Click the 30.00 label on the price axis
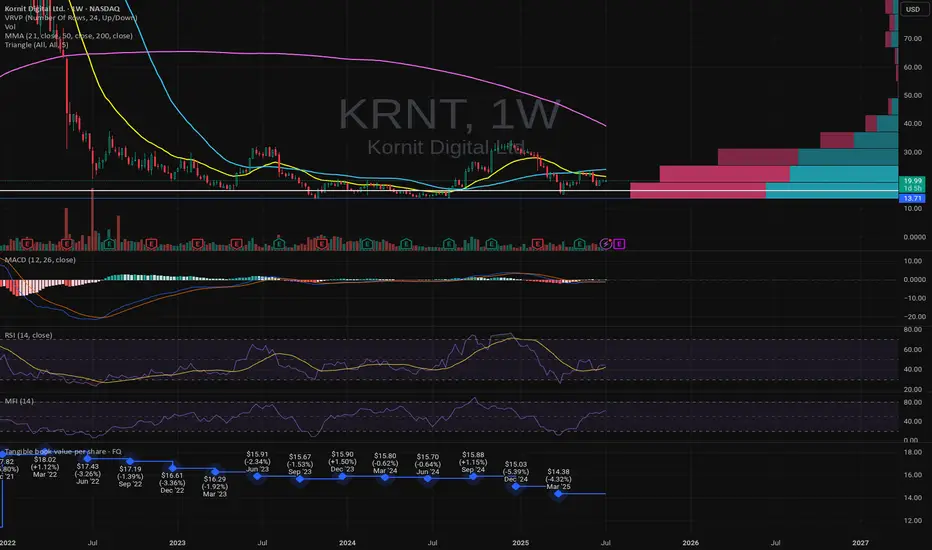This screenshot has height=550, width=932. point(913,152)
